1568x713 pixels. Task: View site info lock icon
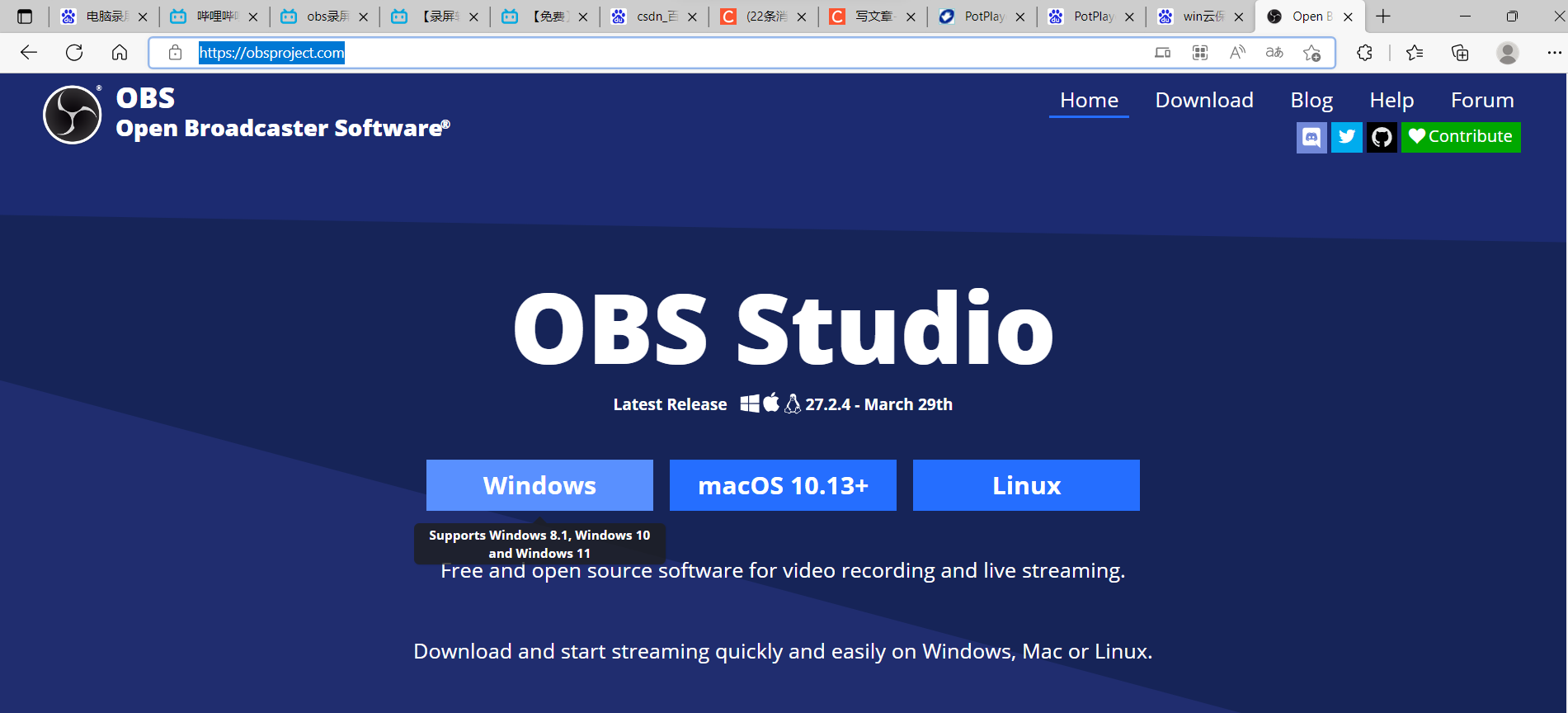point(175,53)
